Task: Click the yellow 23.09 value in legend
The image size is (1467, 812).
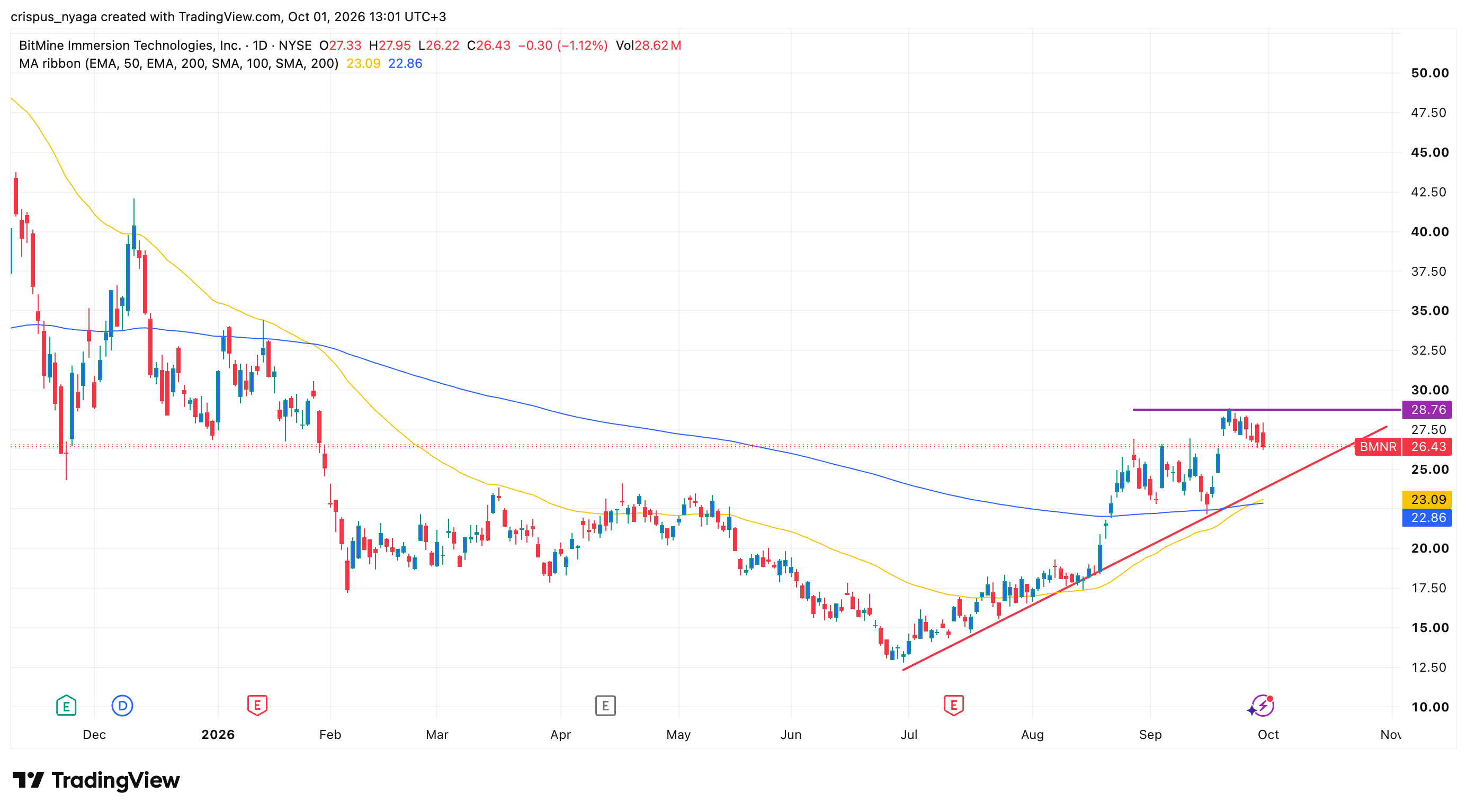Action: point(363,63)
